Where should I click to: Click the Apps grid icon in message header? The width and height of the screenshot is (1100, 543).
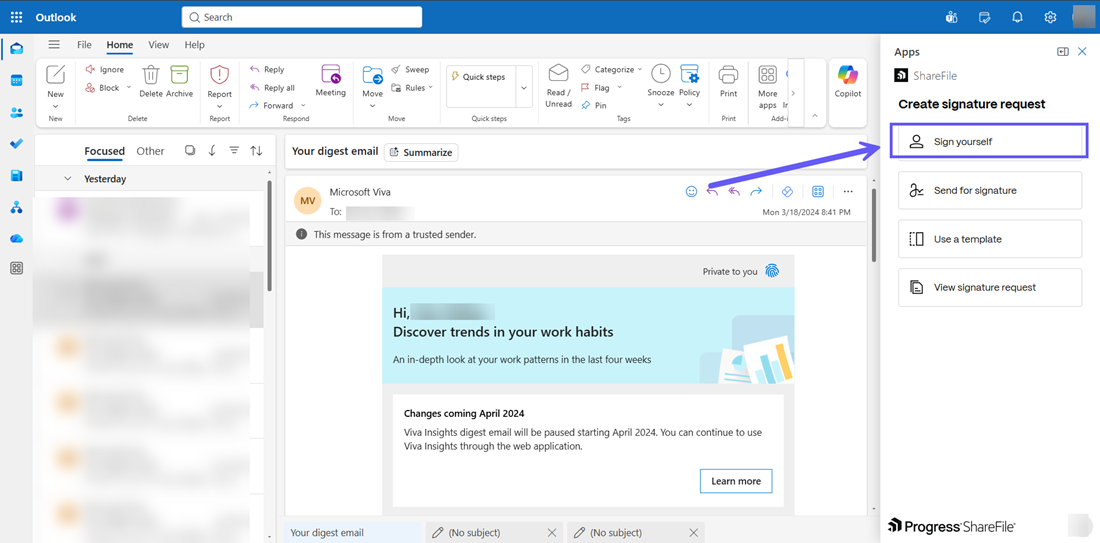(817, 192)
